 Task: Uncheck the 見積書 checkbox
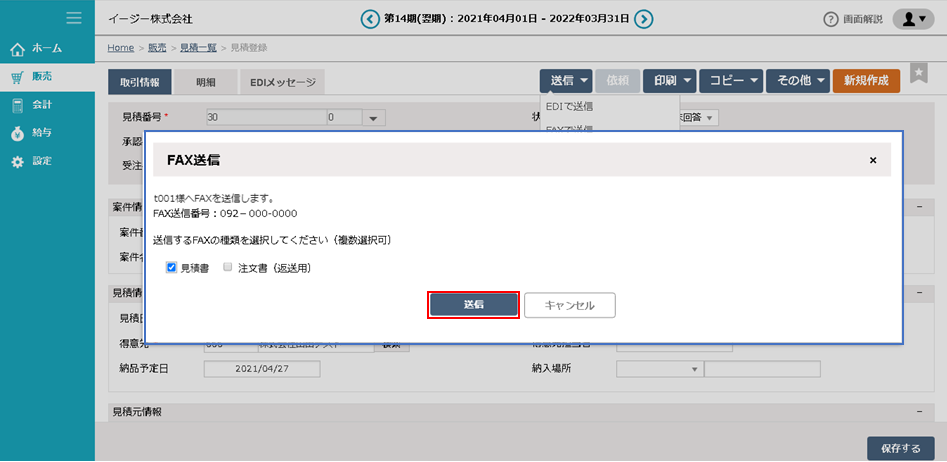click(172, 268)
